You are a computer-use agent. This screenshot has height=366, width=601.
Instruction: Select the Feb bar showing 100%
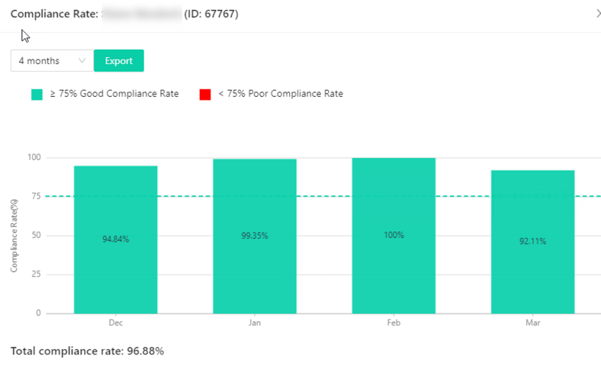394,236
